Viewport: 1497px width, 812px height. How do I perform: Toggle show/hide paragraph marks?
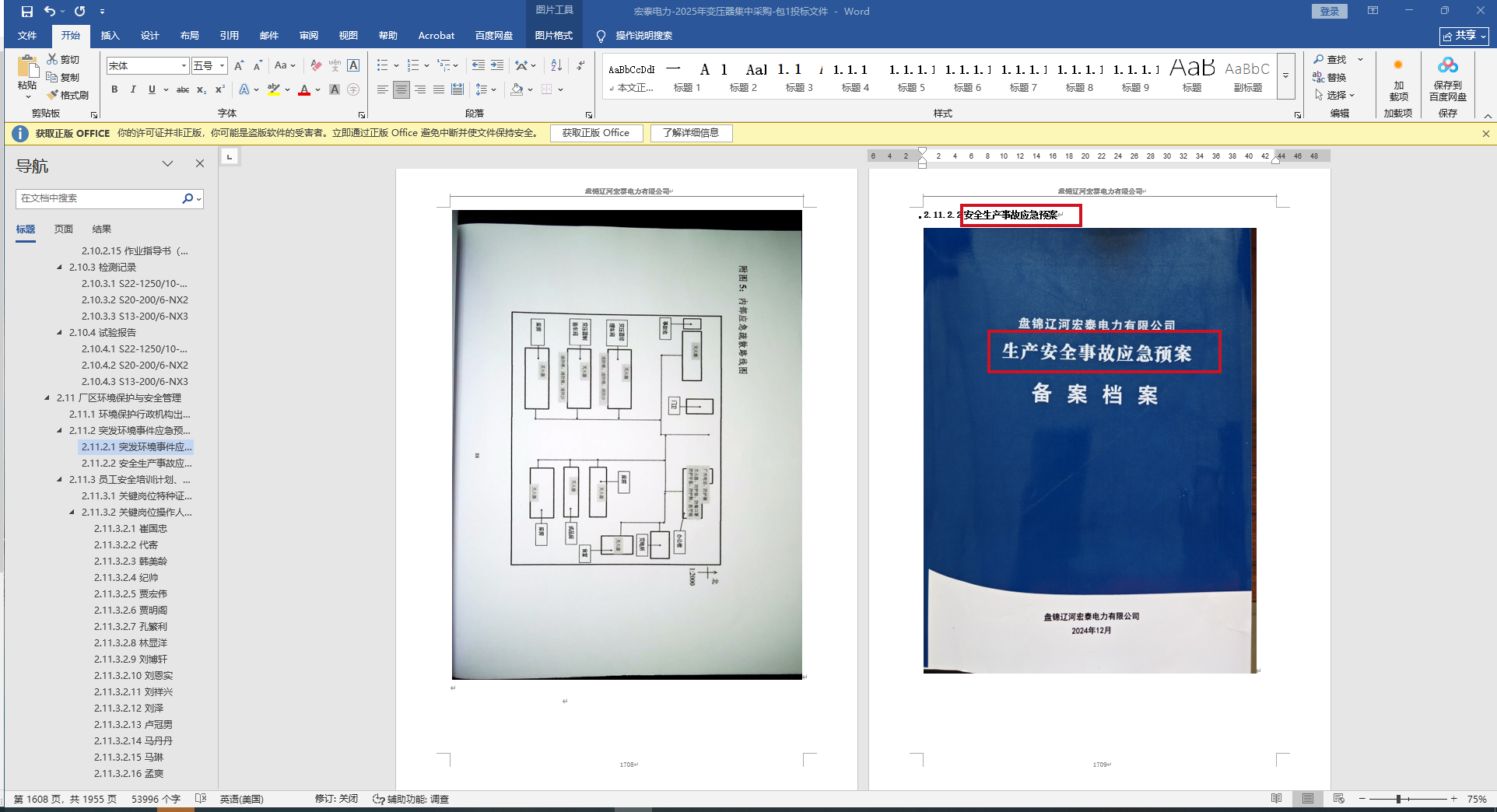(581, 66)
